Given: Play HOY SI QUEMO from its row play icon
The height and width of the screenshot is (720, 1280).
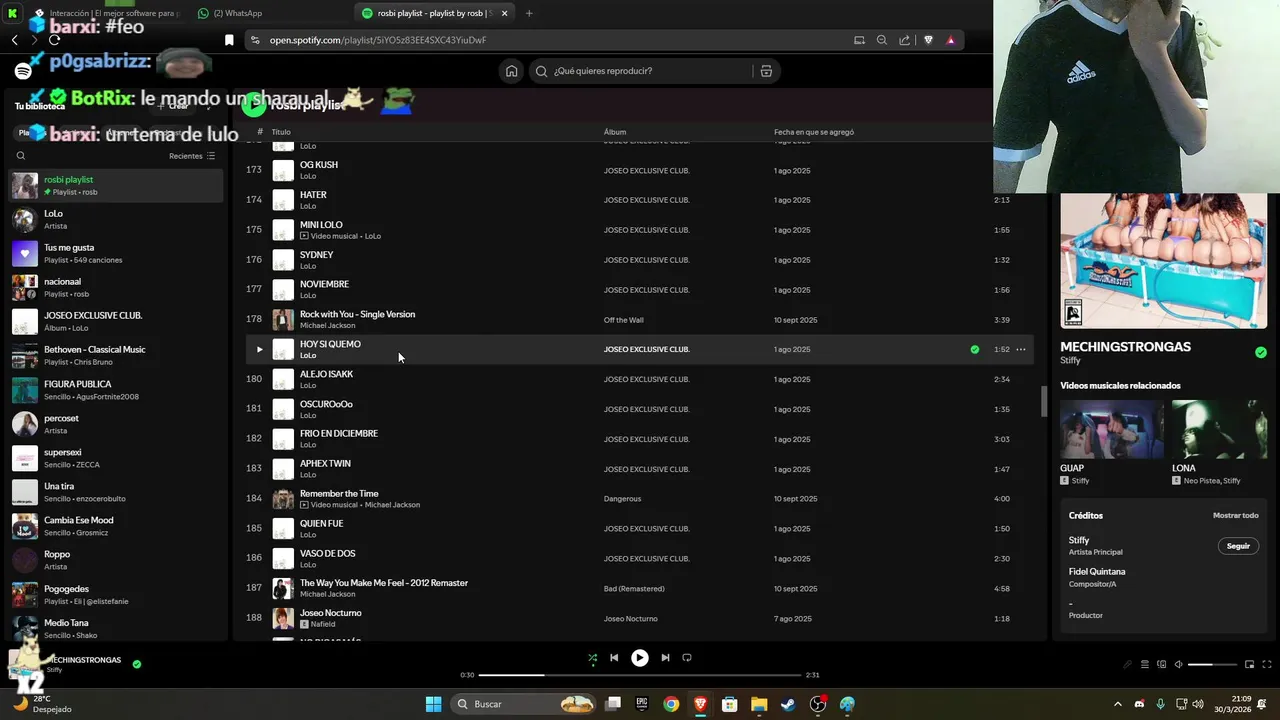Looking at the screenshot, I should point(259,349).
